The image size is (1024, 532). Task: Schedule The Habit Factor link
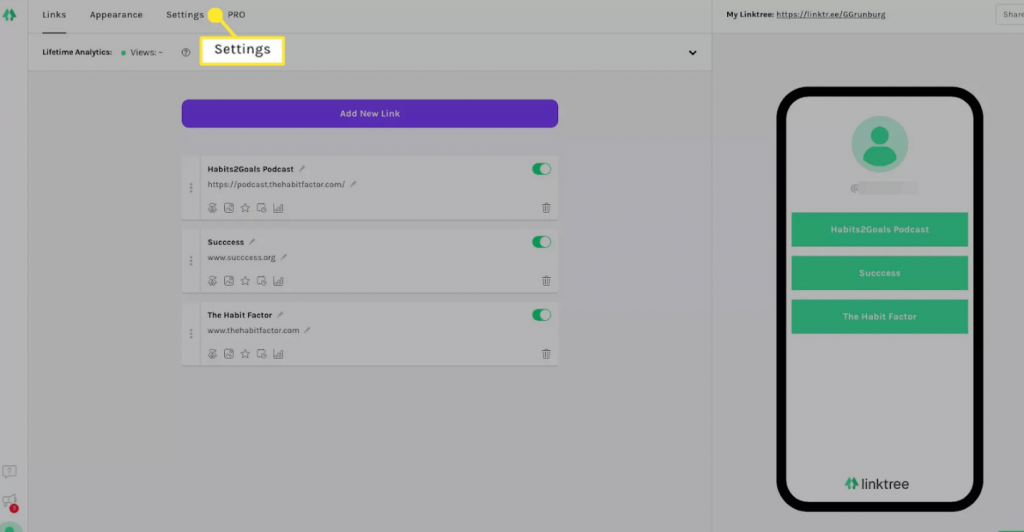[261, 354]
